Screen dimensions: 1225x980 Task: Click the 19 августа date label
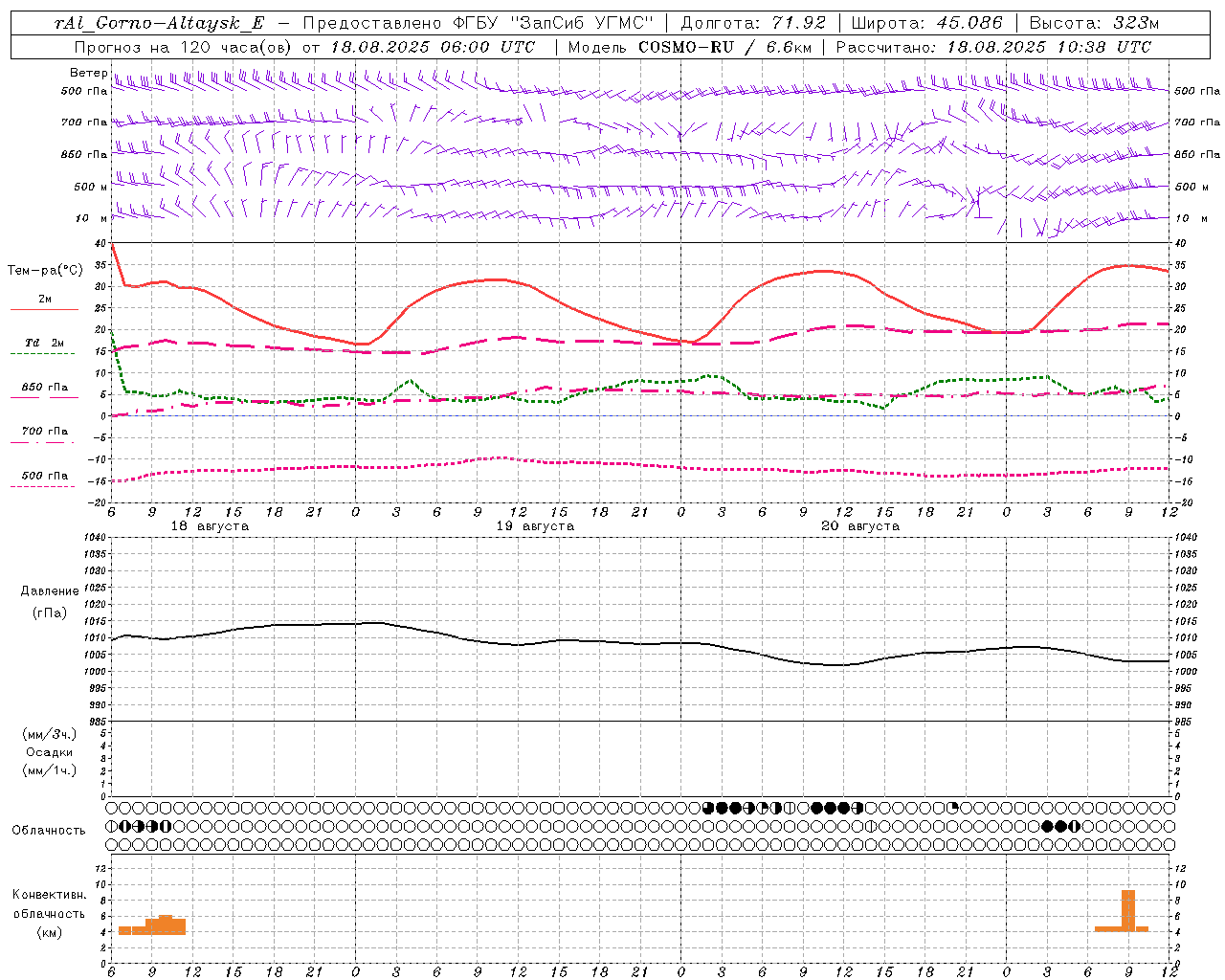535,526
